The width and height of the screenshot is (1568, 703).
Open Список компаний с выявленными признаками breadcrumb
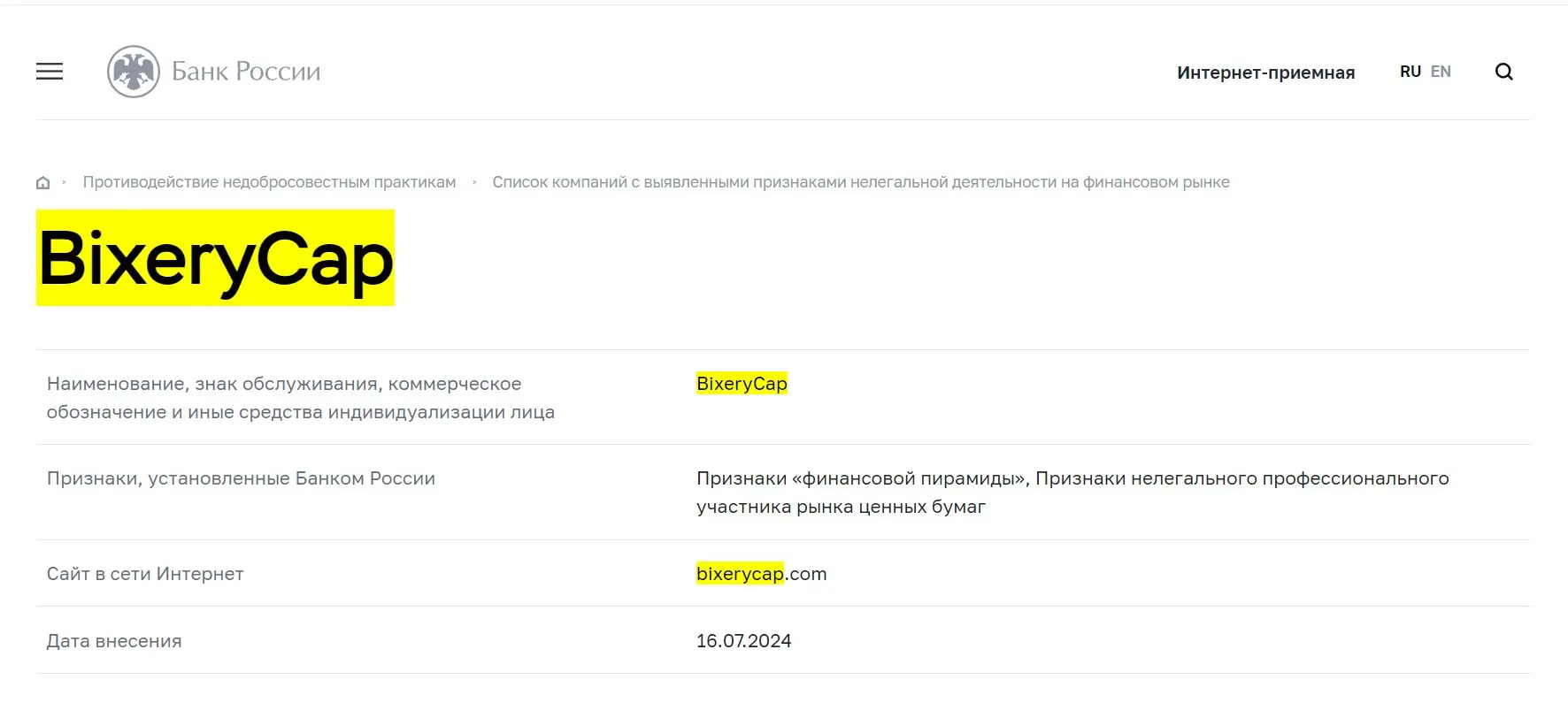(861, 182)
